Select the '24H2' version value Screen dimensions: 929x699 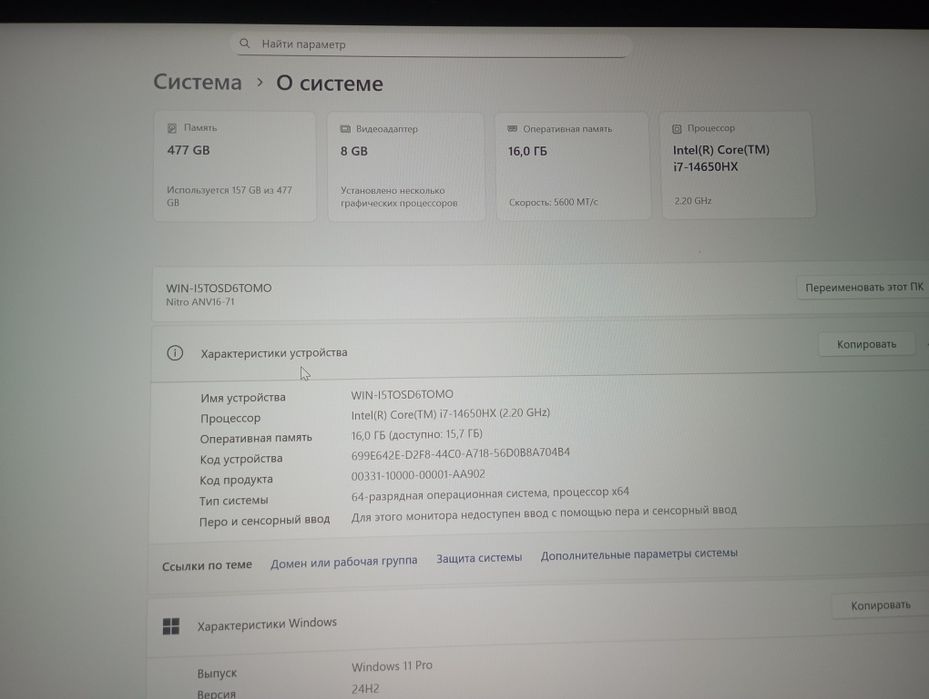(365, 689)
